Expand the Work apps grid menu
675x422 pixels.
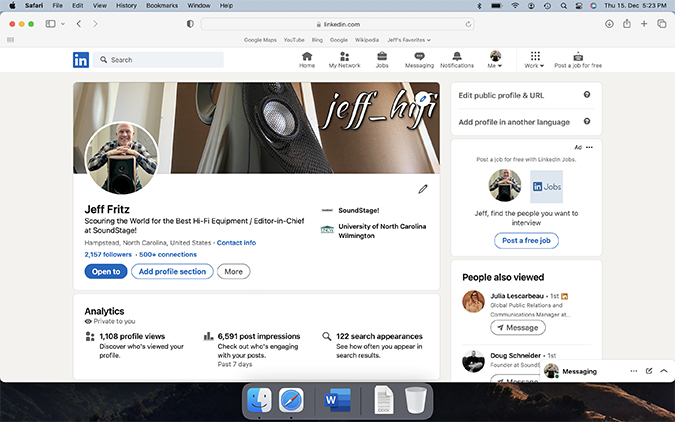coord(535,60)
